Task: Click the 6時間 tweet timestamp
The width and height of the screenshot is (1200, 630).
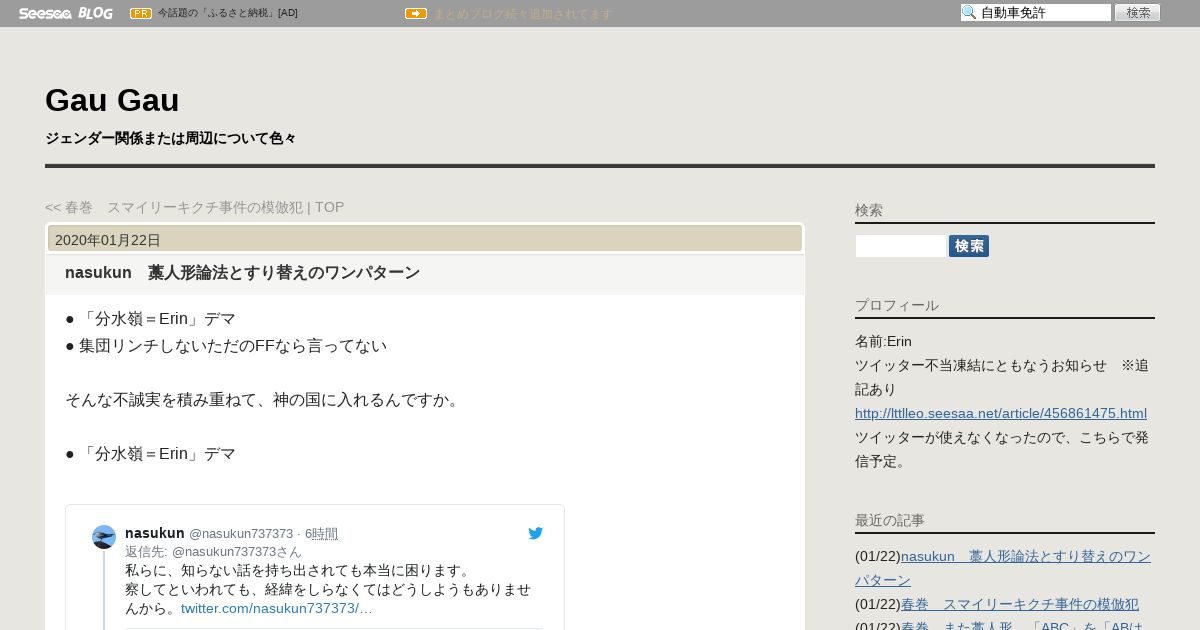Action: 321,534
